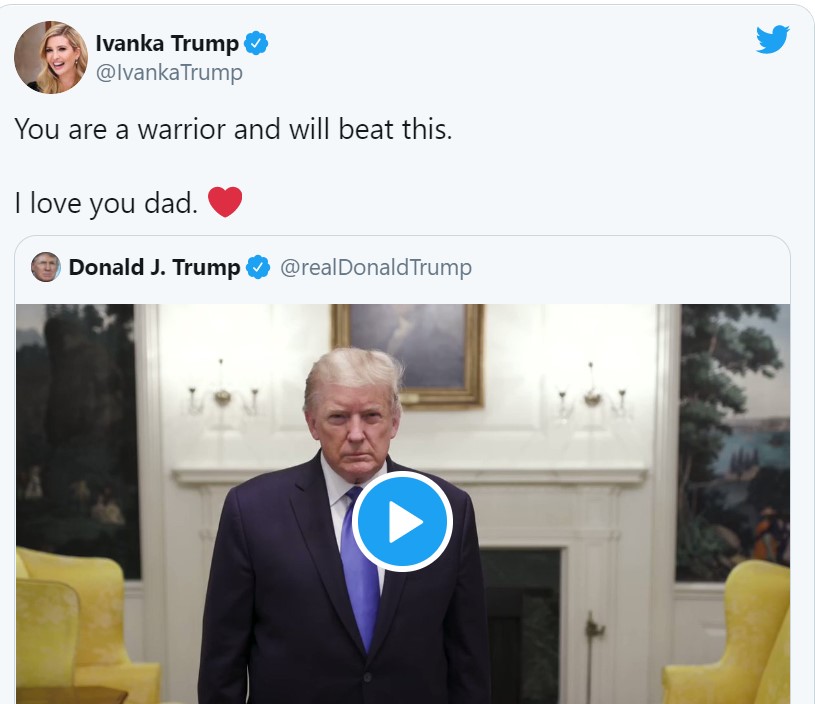Click the verified badge beside Donald J. Trump
Viewport: 815px width, 704px height.
click(258, 267)
